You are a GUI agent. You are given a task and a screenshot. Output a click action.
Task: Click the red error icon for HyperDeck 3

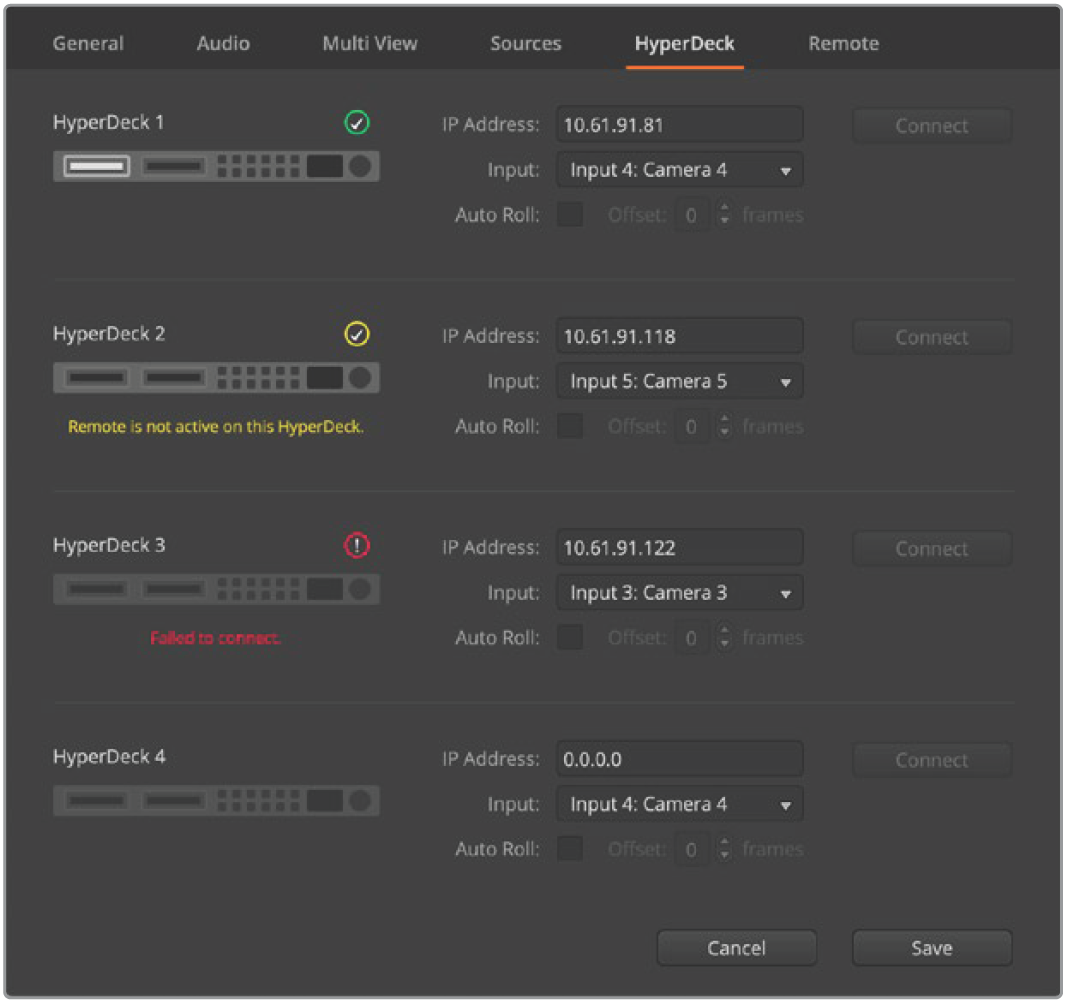tap(356, 545)
